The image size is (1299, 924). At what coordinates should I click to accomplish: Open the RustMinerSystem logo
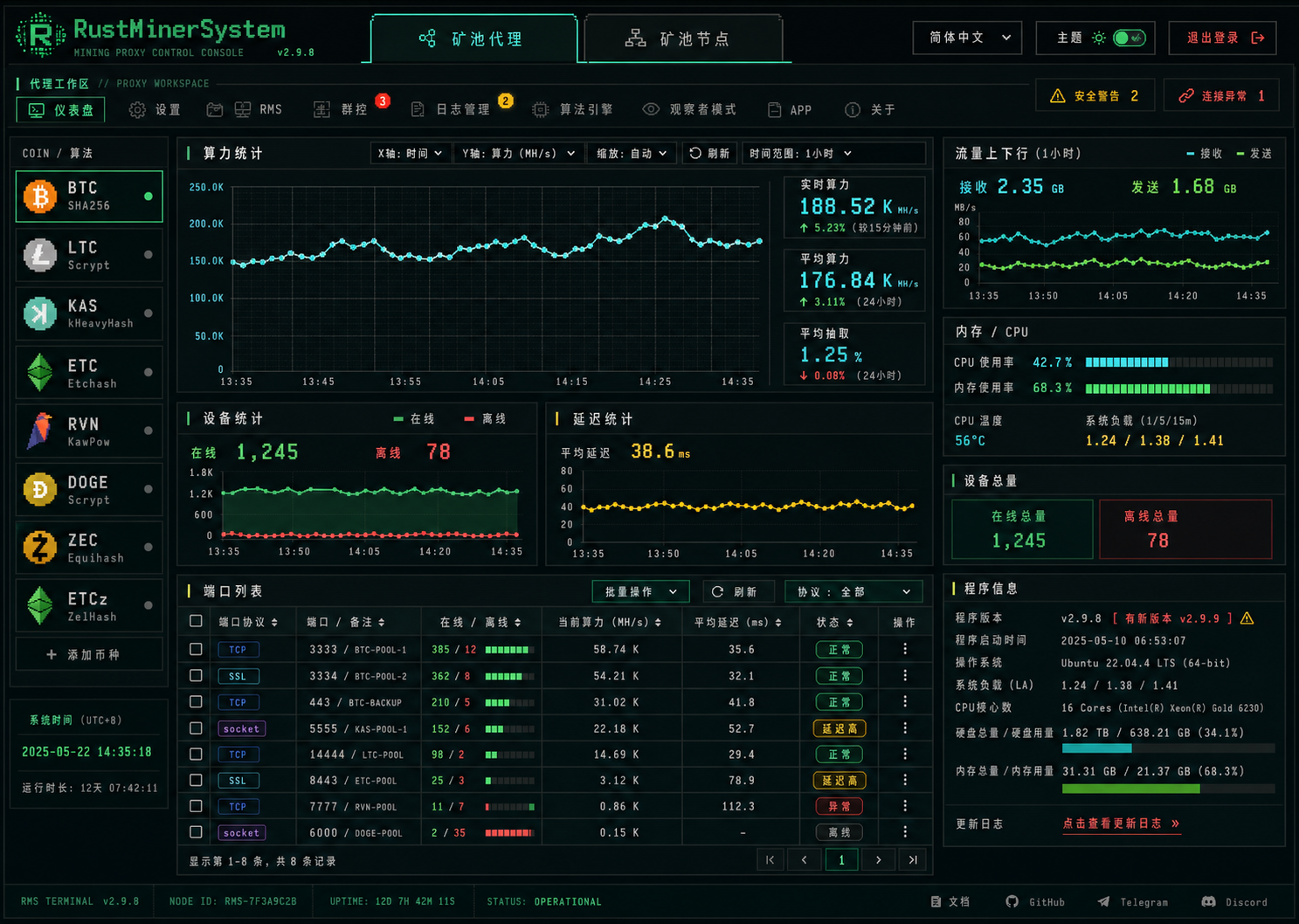40,36
